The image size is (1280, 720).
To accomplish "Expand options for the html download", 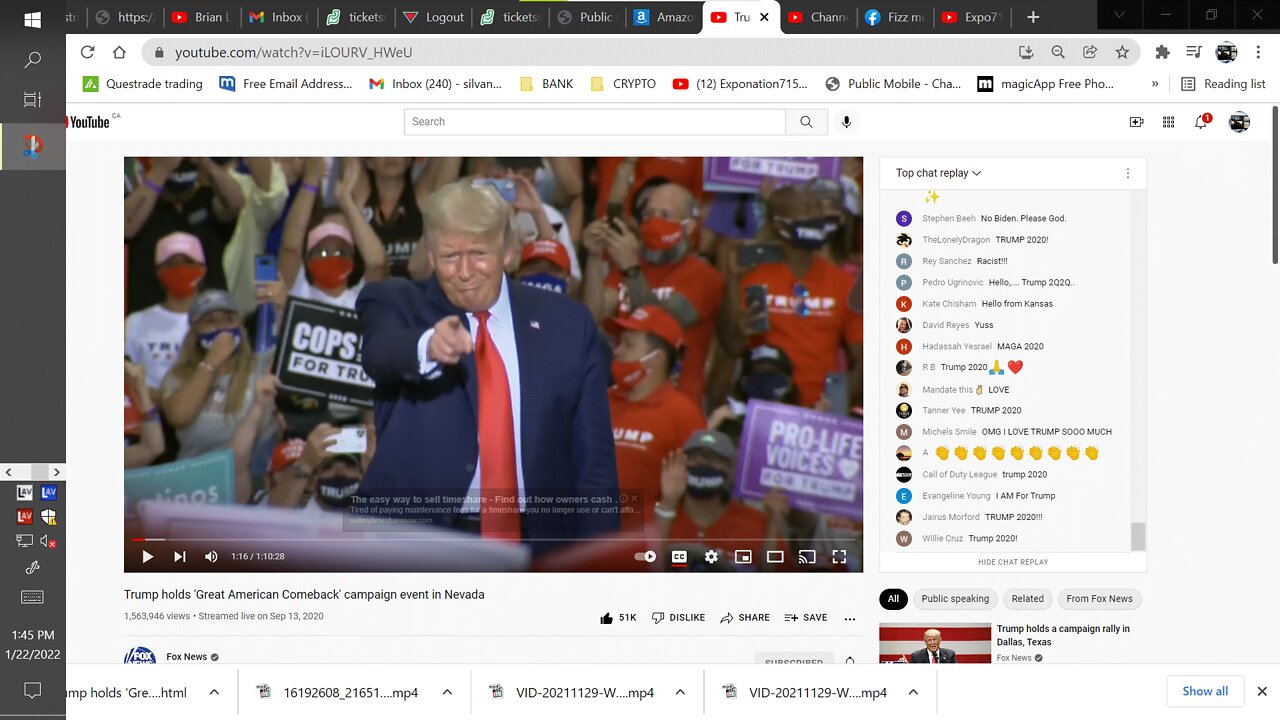I will tap(214, 692).
